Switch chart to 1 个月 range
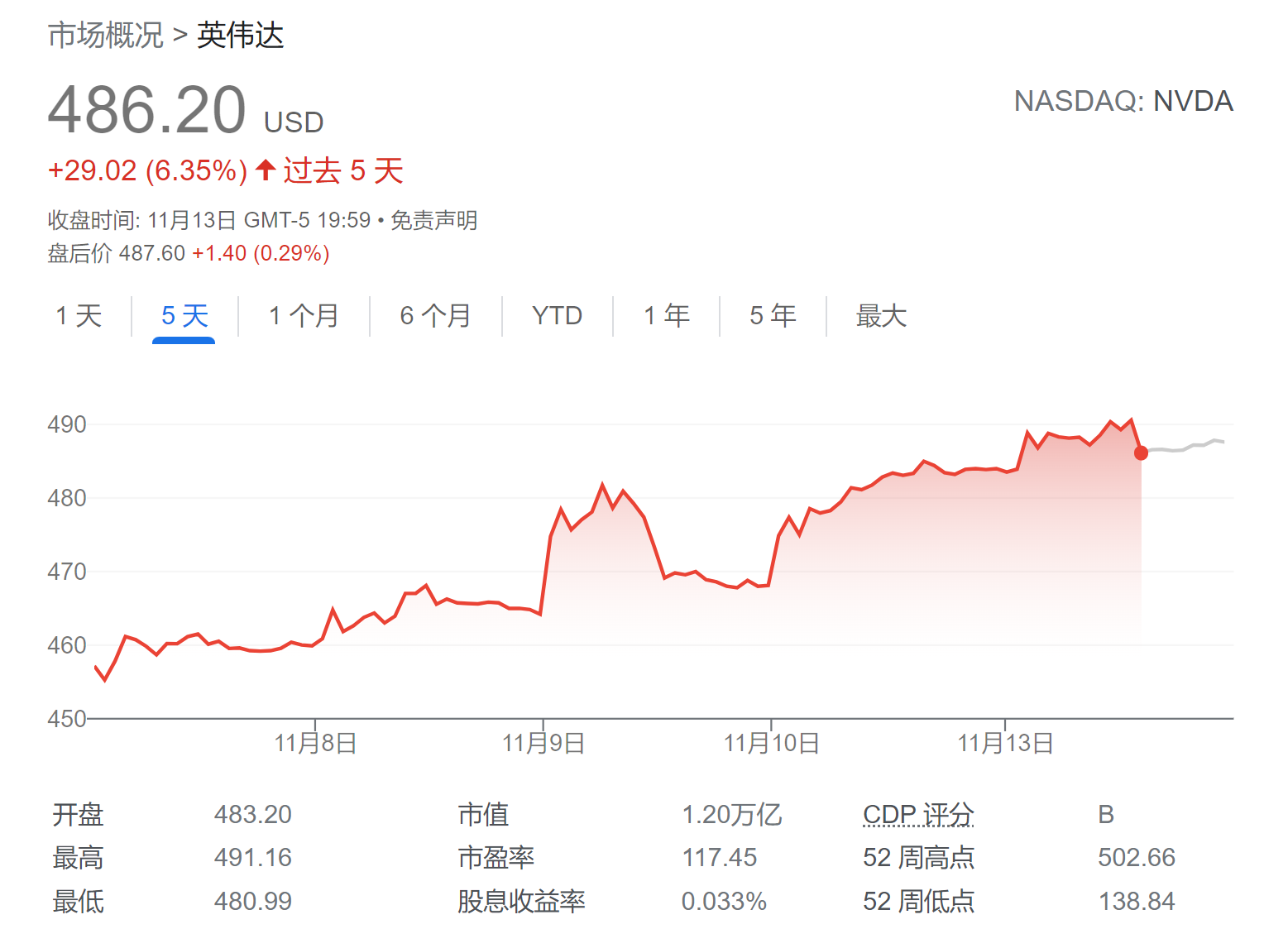This screenshot has height=929, width=1288. pos(304,316)
